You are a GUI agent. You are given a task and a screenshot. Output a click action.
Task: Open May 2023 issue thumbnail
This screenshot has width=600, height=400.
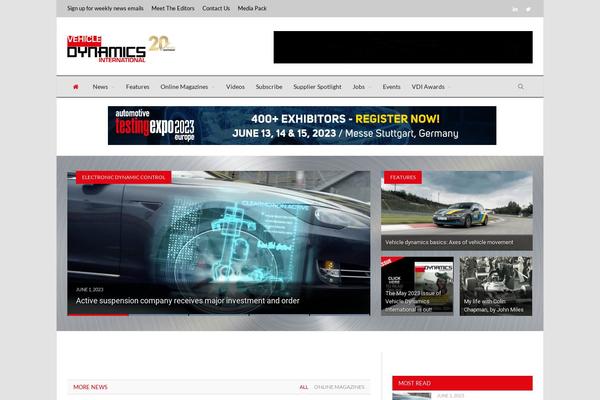coord(417,286)
